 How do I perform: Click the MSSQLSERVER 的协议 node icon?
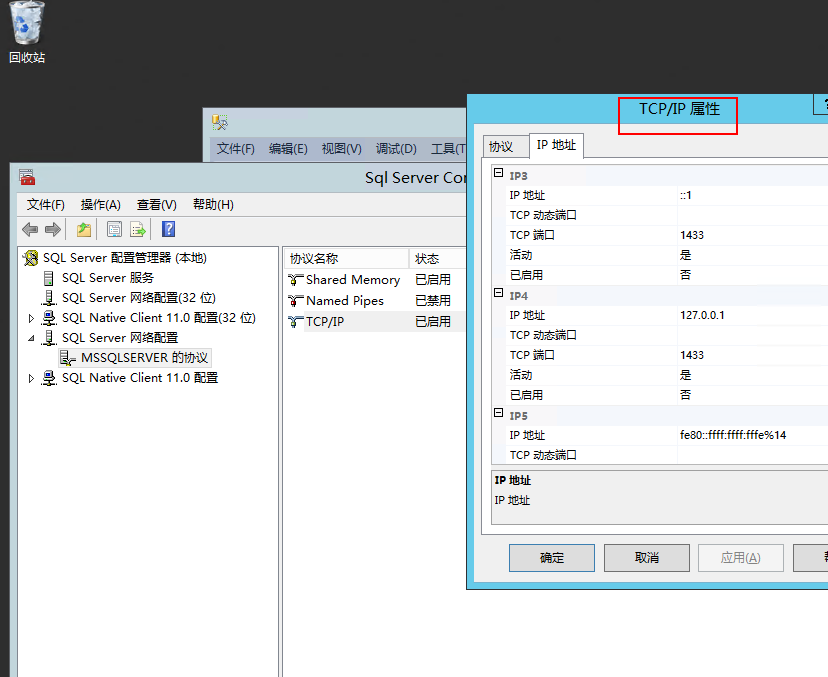[x=68, y=358]
